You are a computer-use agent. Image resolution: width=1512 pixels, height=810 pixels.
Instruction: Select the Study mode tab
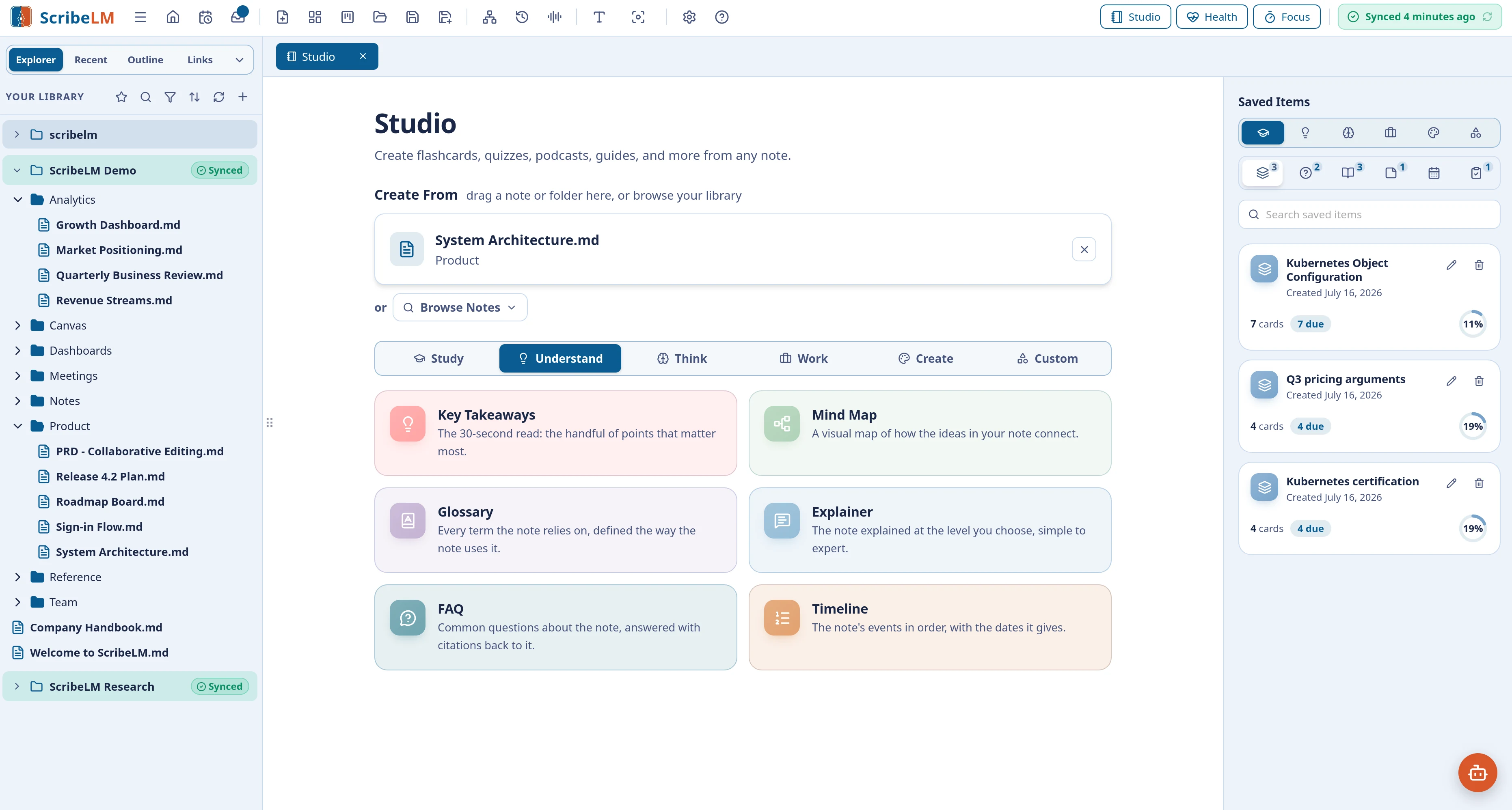click(438, 358)
